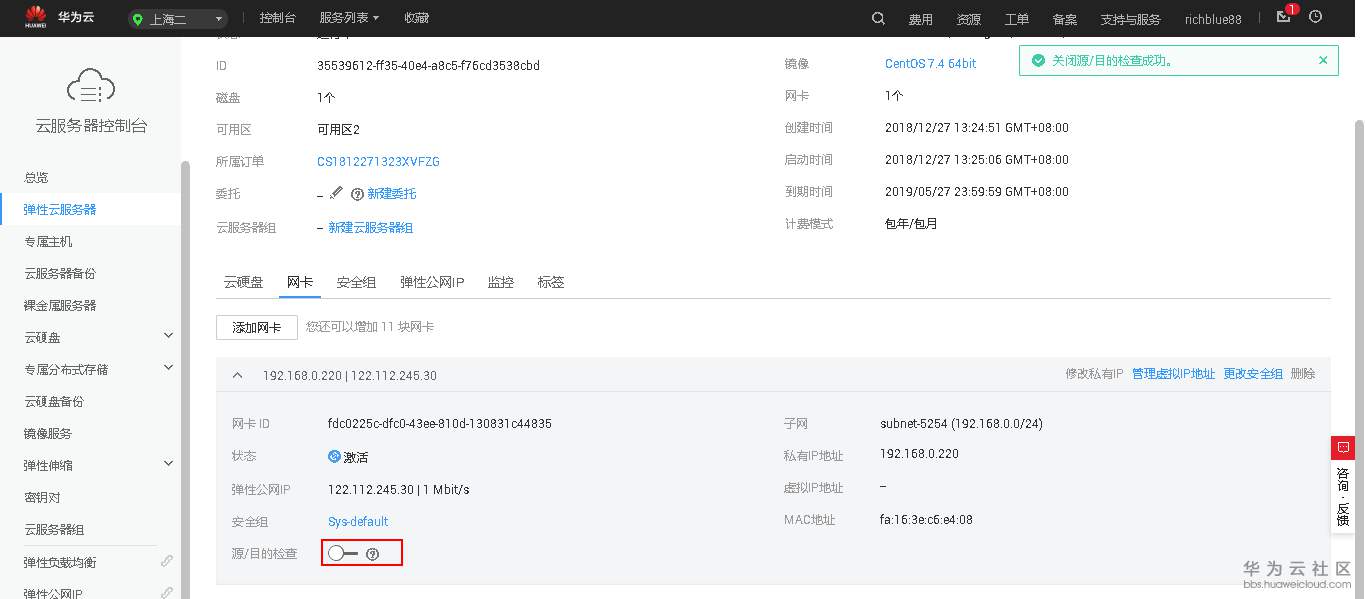Viewport: 1365px width, 599px height.
Task: Click link icon beside 弹性负载均衡
Action: point(167,561)
